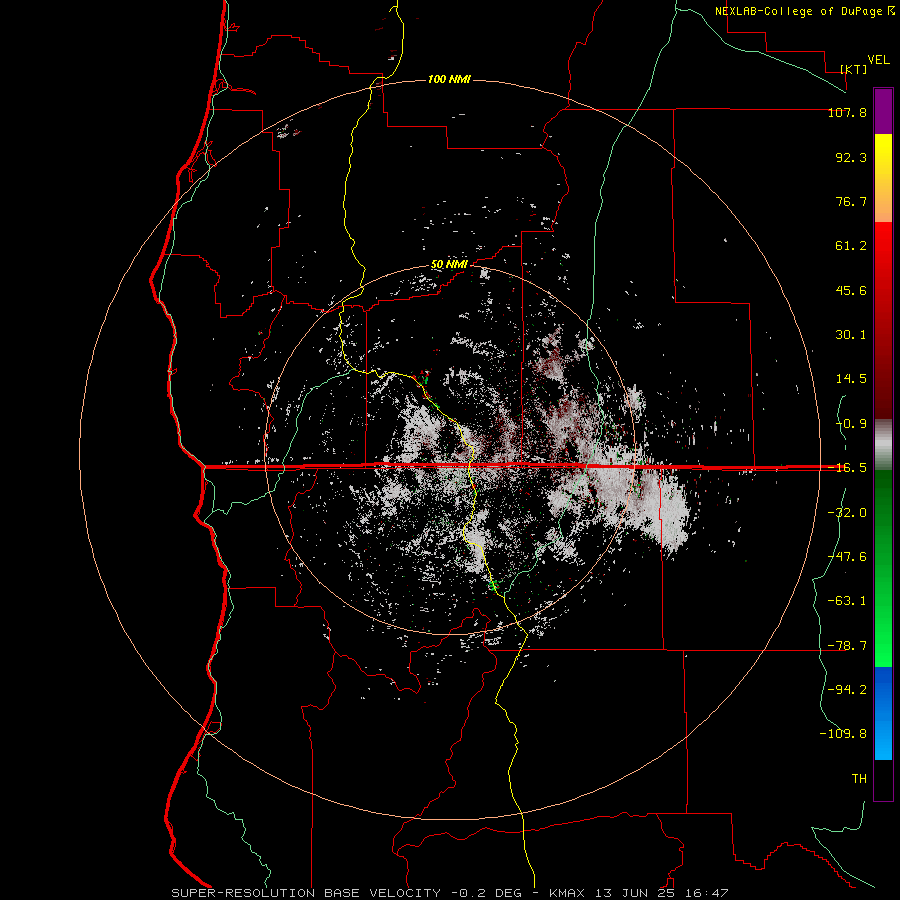Click the NEXLAB-College of DuPage title text
900x900 pixels.
tap(804, 11)
